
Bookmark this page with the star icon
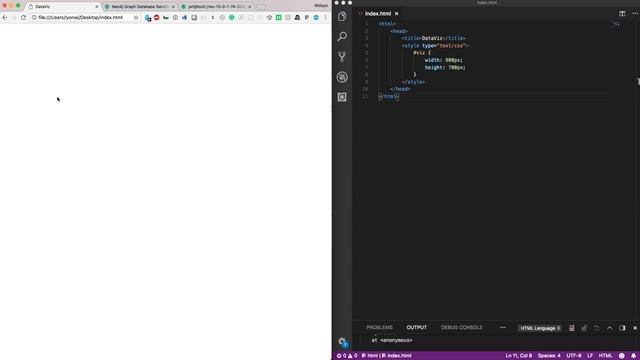coord(136,18)
